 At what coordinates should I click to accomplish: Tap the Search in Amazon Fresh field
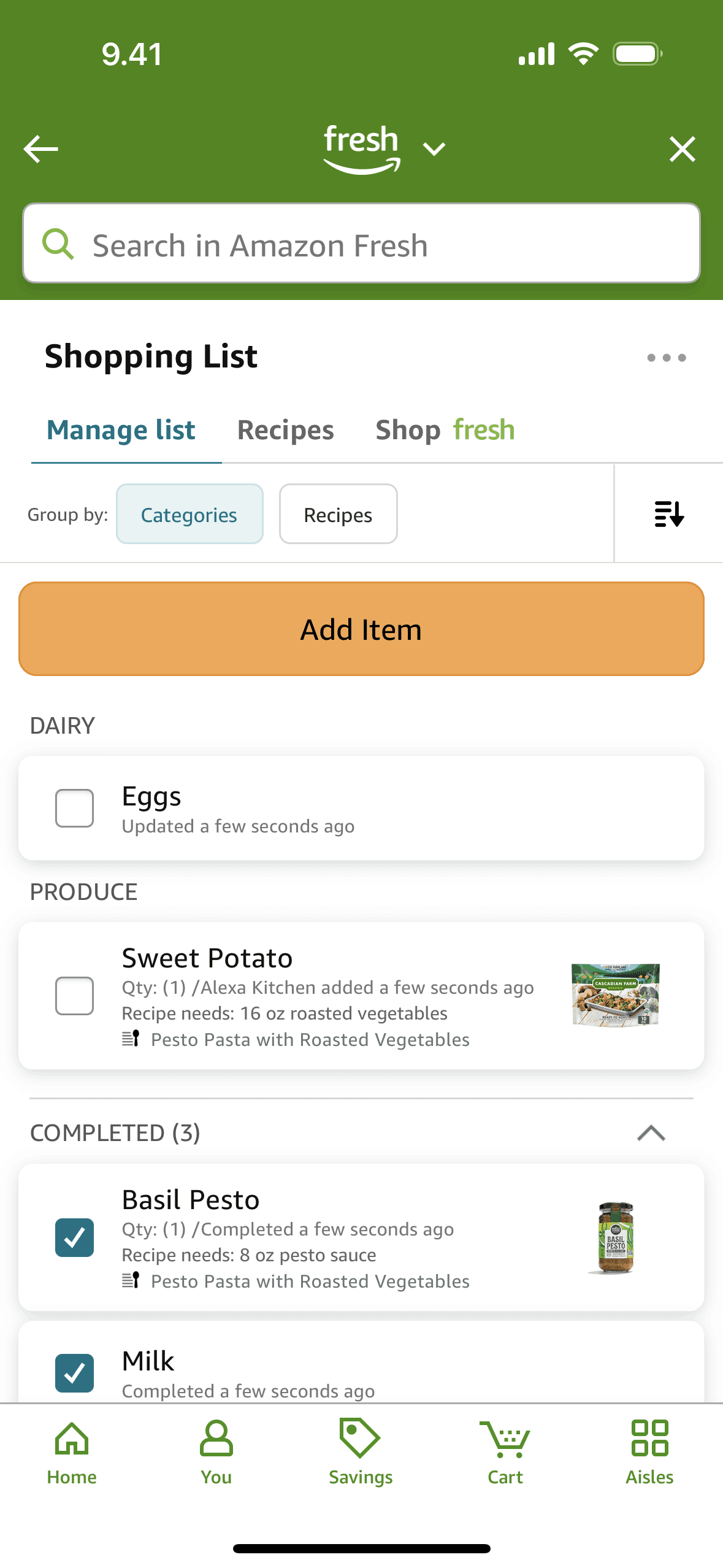(361, 244)
